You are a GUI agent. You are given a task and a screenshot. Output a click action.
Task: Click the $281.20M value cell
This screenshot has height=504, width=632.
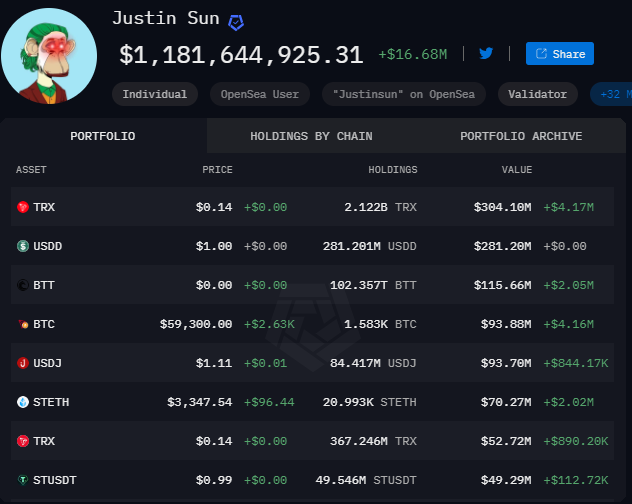[503, 246]
